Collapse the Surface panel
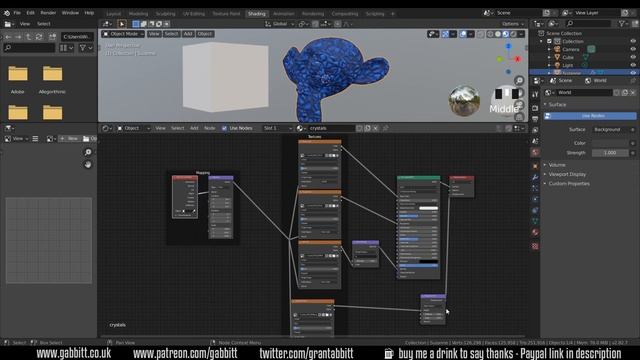640x360 pixels. 557,104
